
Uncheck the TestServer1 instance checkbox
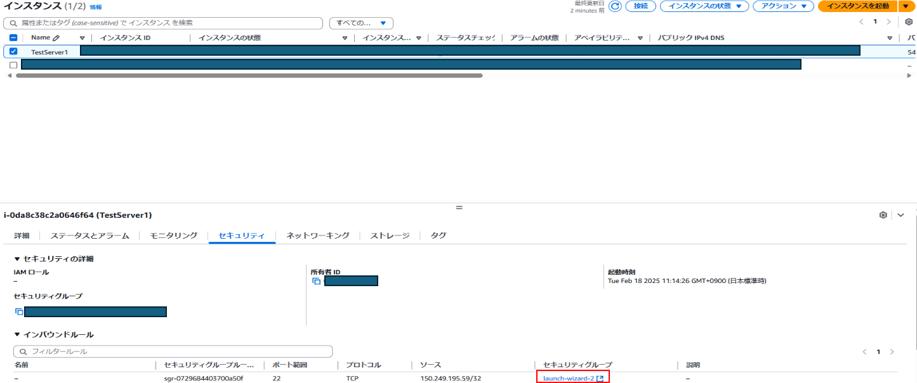[13, 51]
